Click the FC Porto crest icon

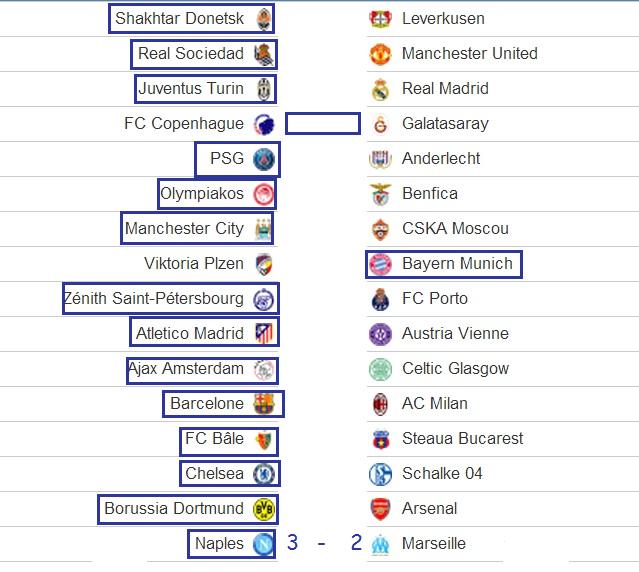380,299
